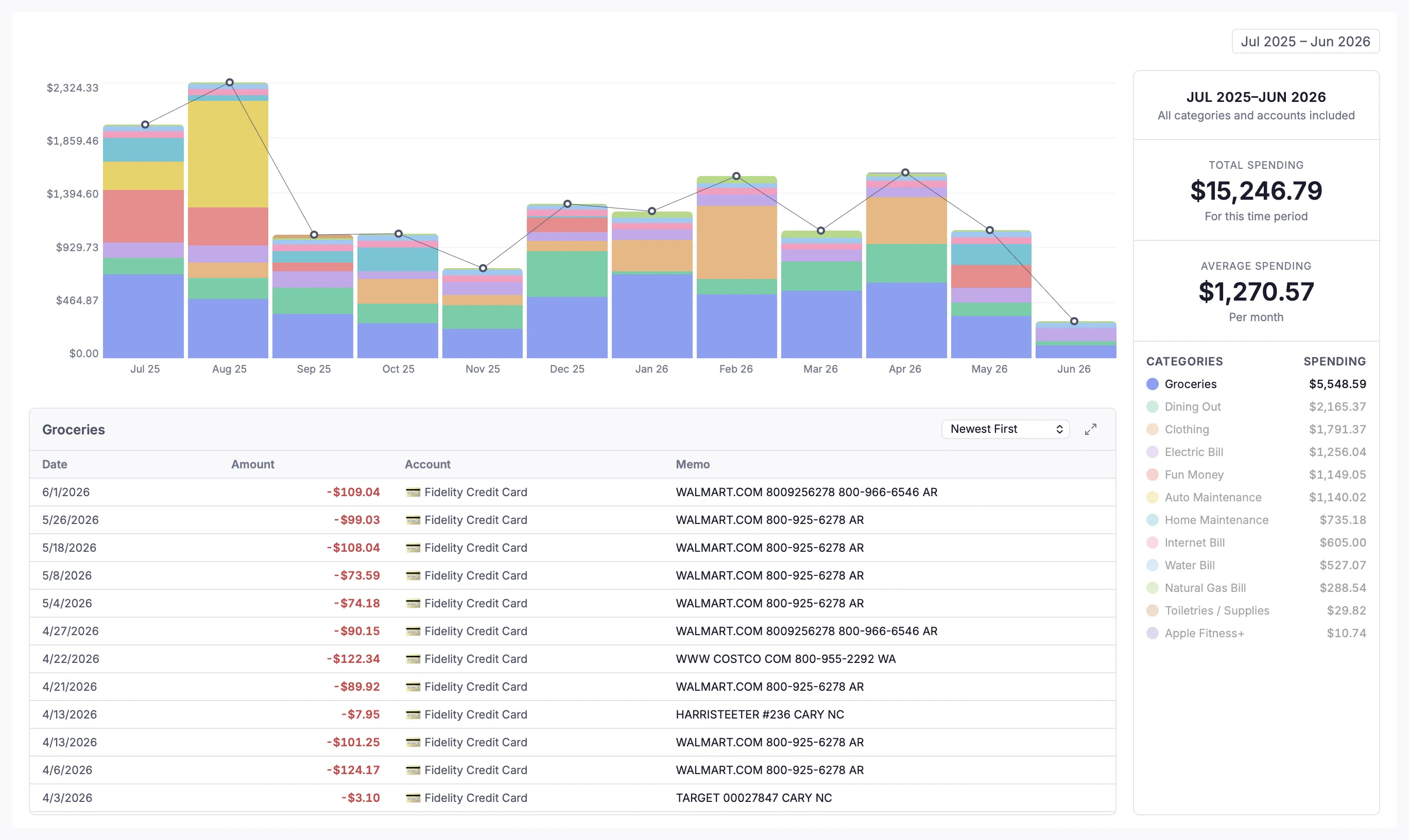Click the Jul 25 line chart marker
Viewport: 1409px width, 840px height.
[x=145, y=125]
